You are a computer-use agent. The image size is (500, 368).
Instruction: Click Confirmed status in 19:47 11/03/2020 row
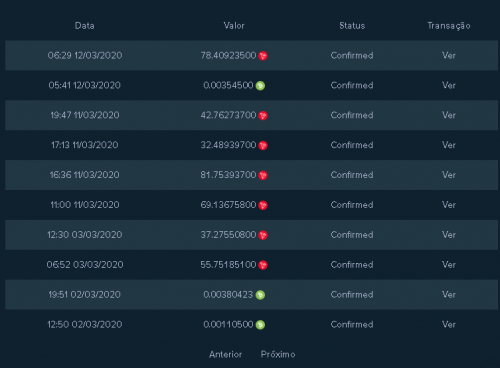352,115
